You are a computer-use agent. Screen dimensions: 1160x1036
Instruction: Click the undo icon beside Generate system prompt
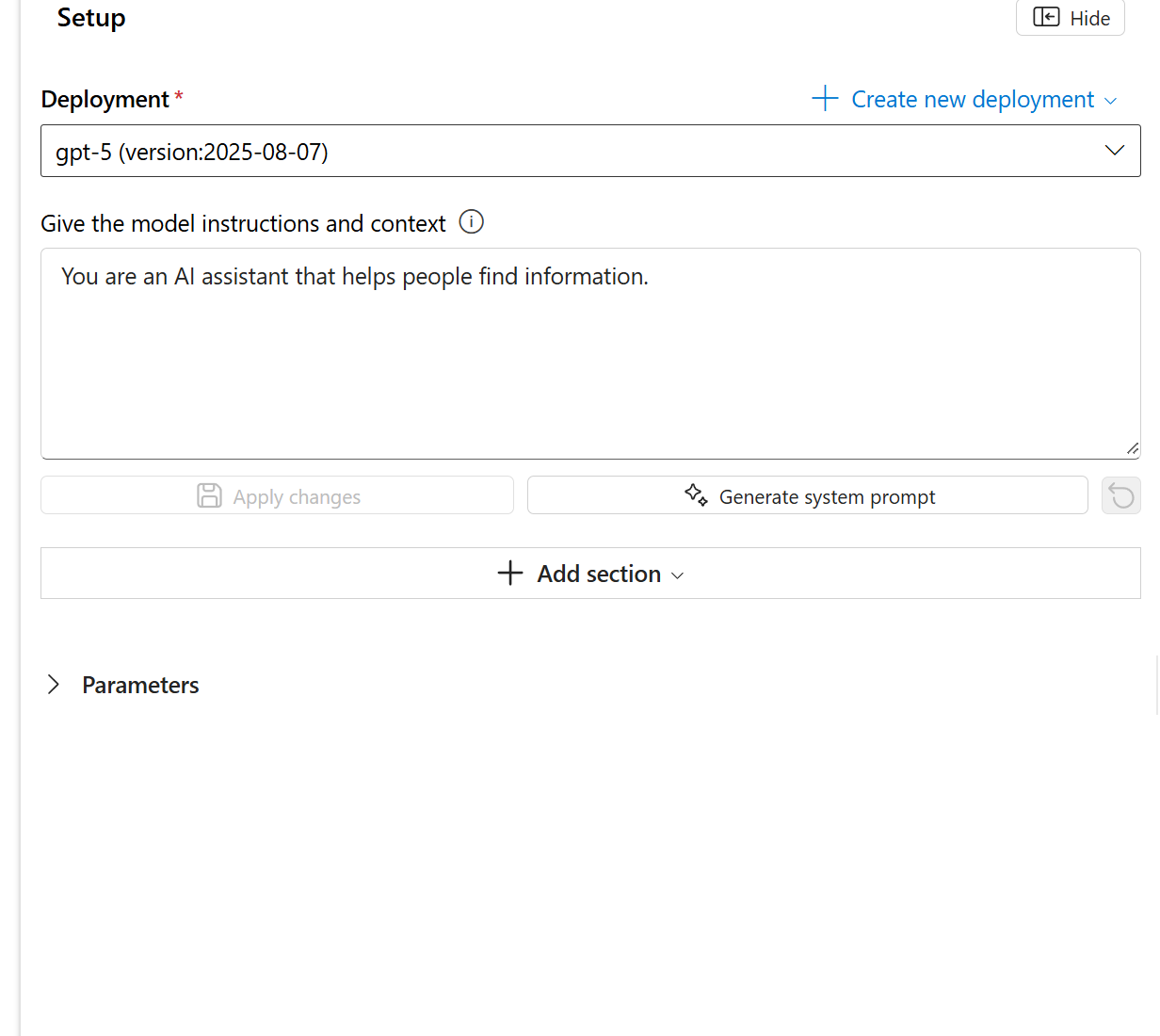tap(1120, 494)
